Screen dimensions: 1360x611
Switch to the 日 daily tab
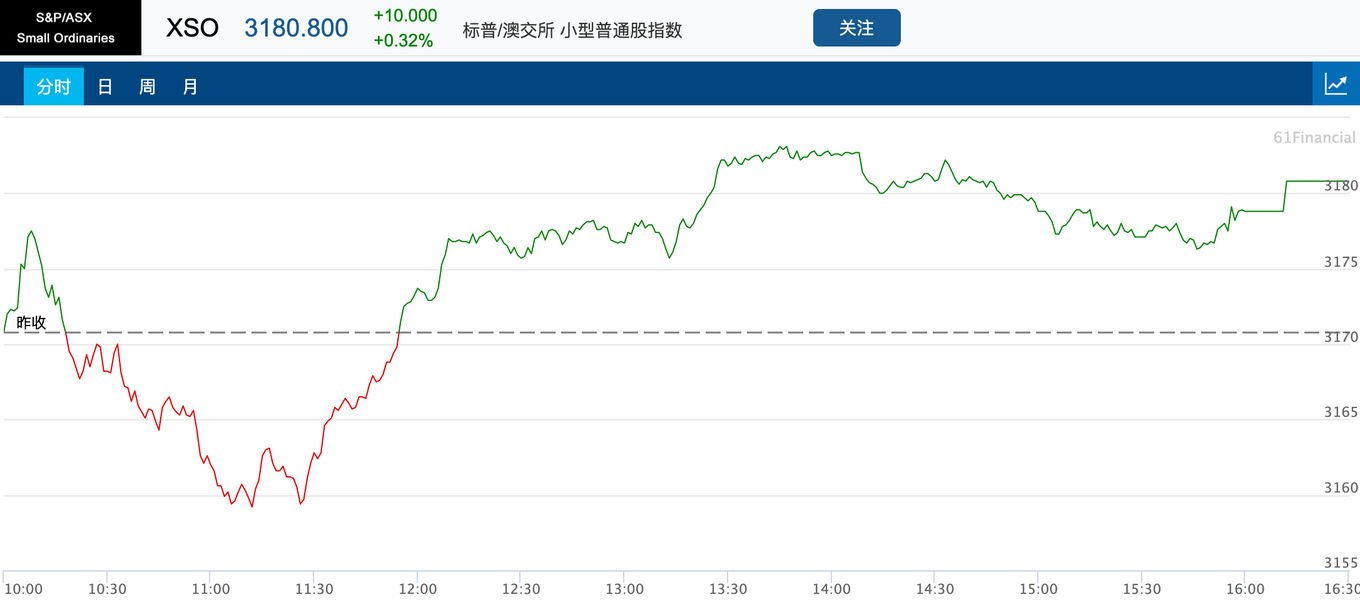(x=105, y=87)
